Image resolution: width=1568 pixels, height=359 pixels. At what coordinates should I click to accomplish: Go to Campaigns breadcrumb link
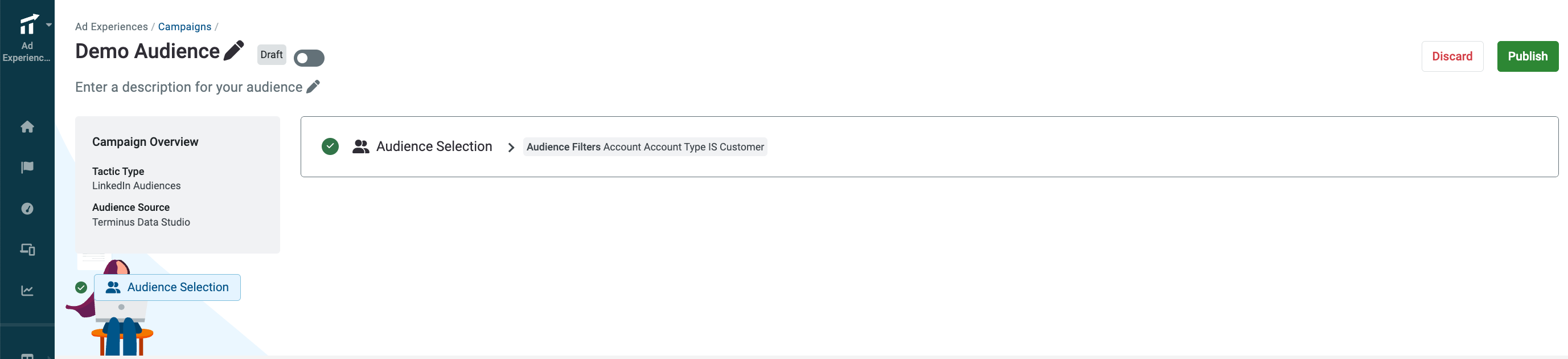184,27
